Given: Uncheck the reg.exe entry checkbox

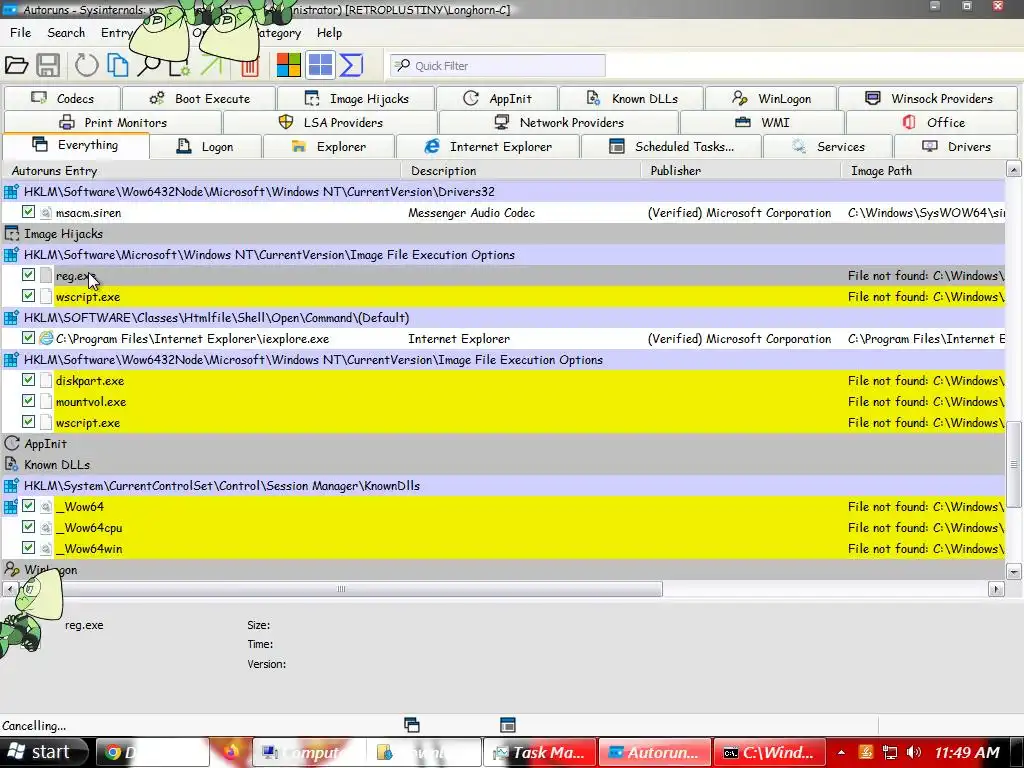Looking at the screenshot, I should [28, 275].
